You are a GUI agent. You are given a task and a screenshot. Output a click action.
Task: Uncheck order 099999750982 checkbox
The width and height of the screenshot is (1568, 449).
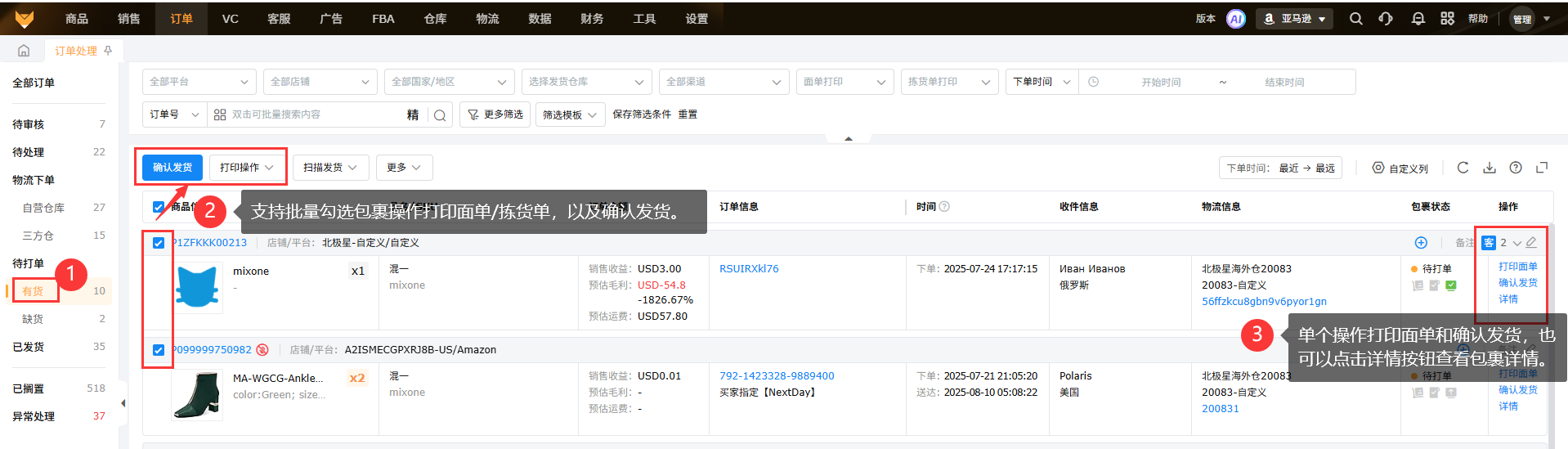click(159, 350)
